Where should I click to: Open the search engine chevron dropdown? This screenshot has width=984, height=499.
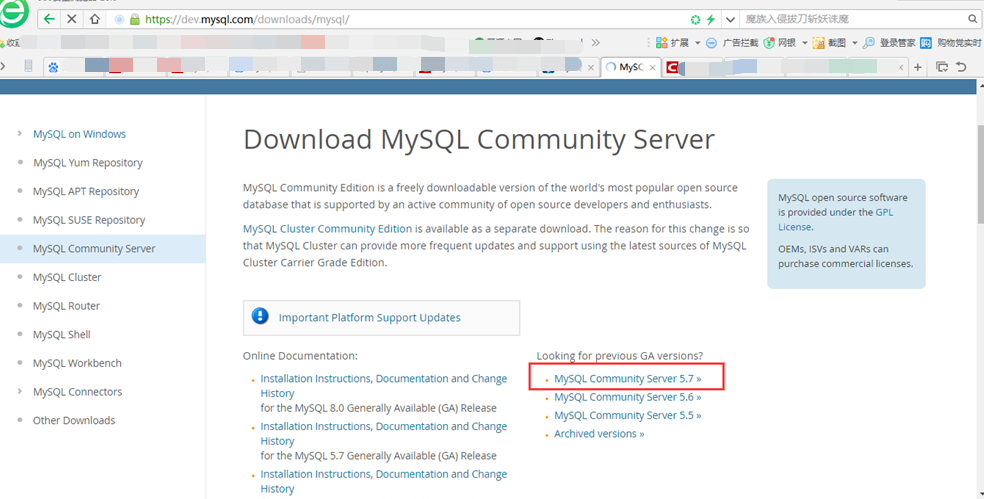pyautogui.click(x=730, y=19)
